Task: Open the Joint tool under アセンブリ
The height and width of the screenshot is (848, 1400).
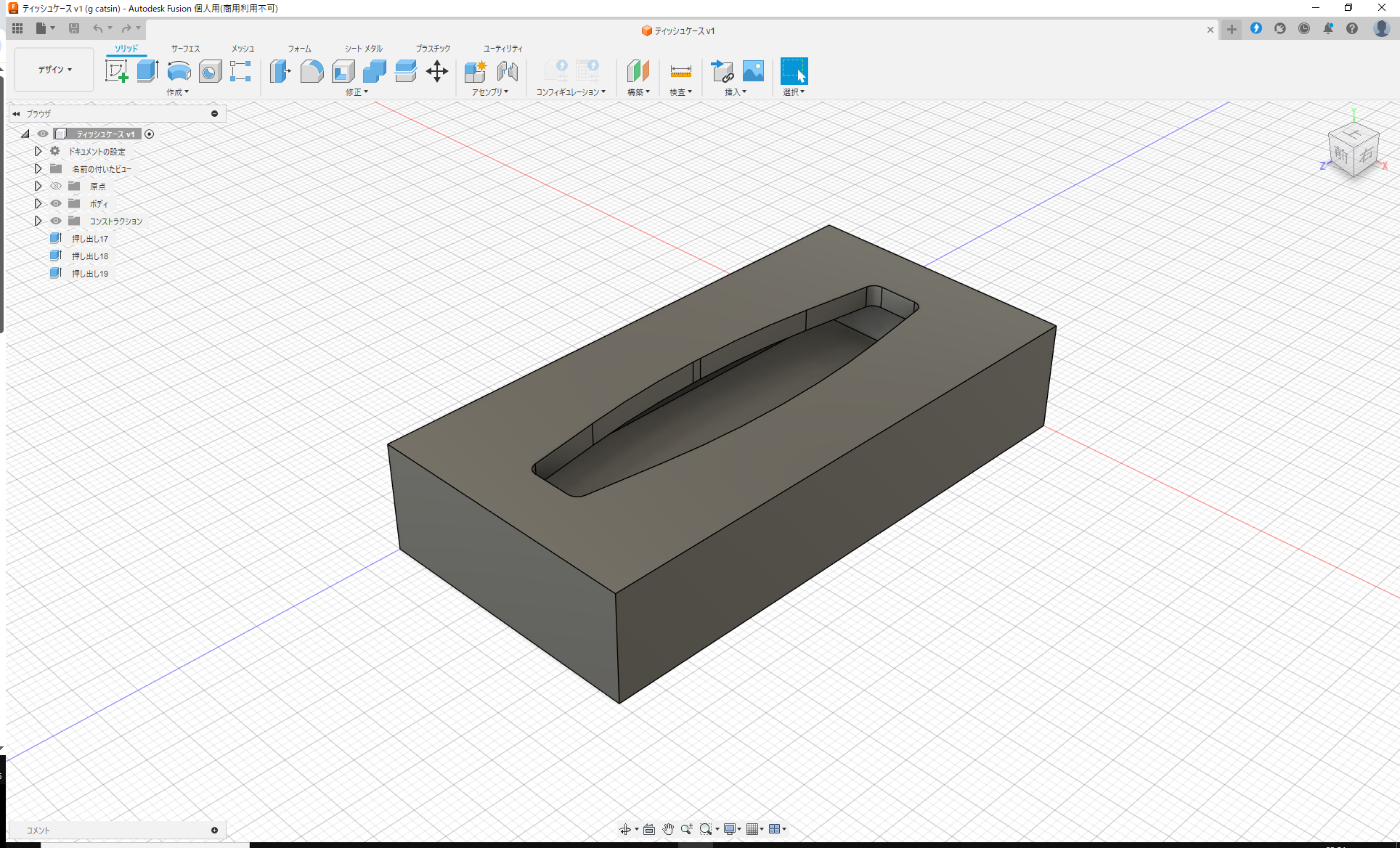Action: point(507,71)
